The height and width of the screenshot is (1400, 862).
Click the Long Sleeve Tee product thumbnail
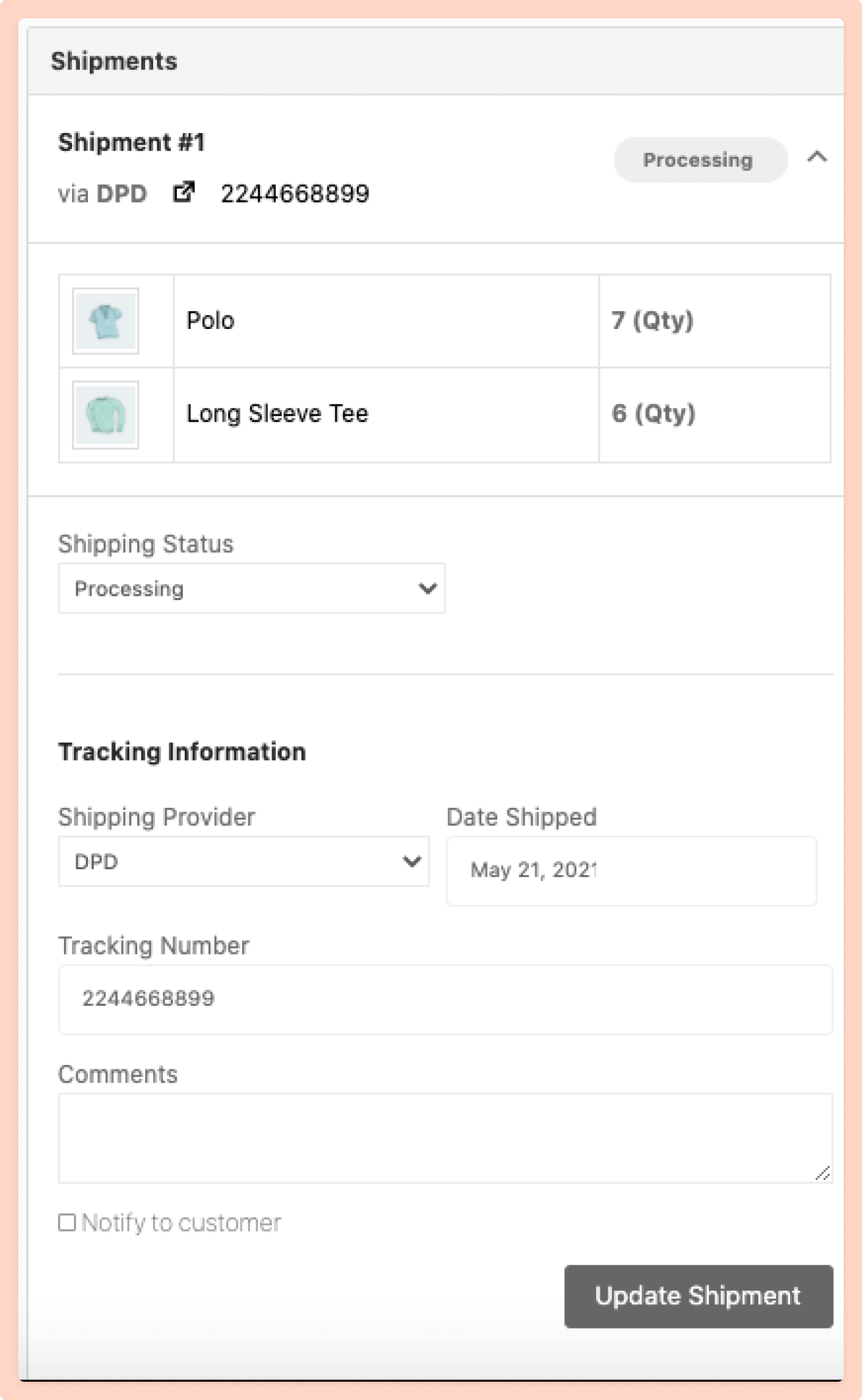(x=105, y=415)
